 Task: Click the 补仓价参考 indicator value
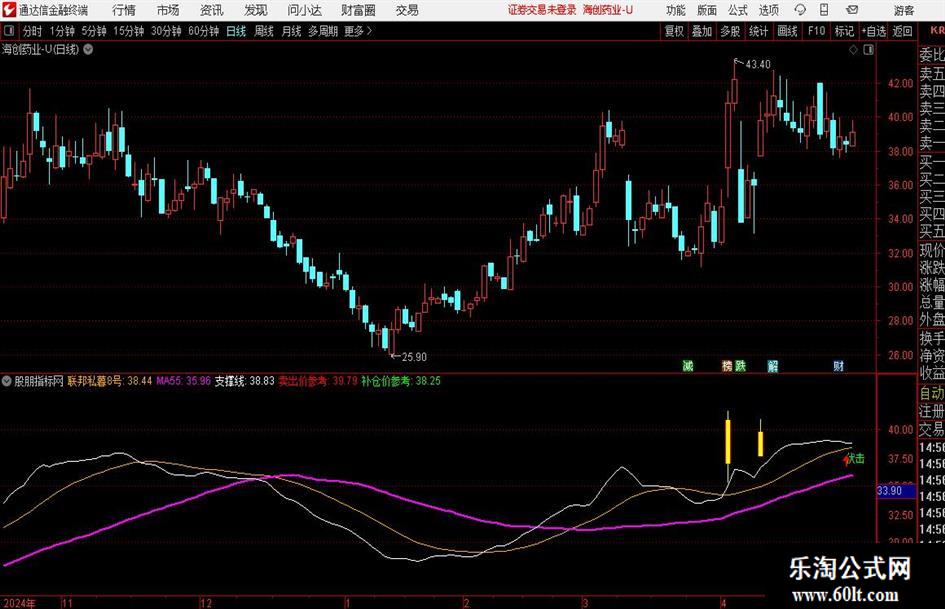pos(401,380)
